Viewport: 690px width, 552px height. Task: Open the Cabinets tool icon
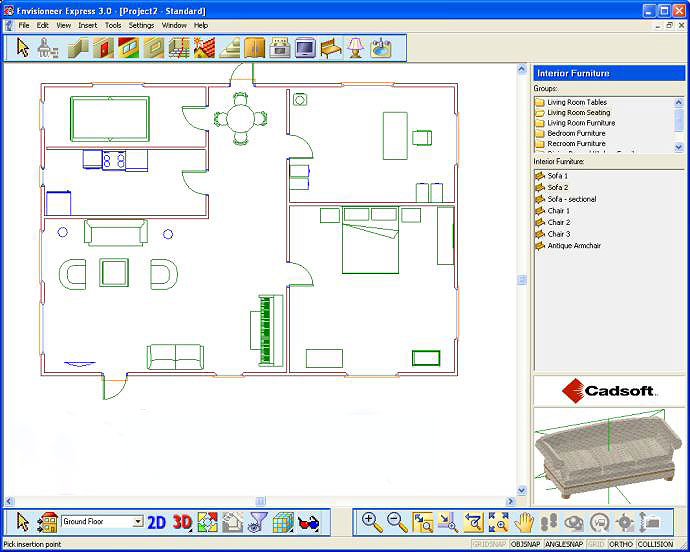pyautogui.click(x=255, y=48)
